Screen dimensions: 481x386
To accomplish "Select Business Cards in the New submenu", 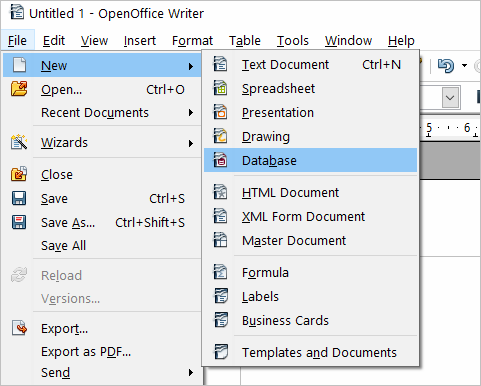I will (x=310, y=320).
